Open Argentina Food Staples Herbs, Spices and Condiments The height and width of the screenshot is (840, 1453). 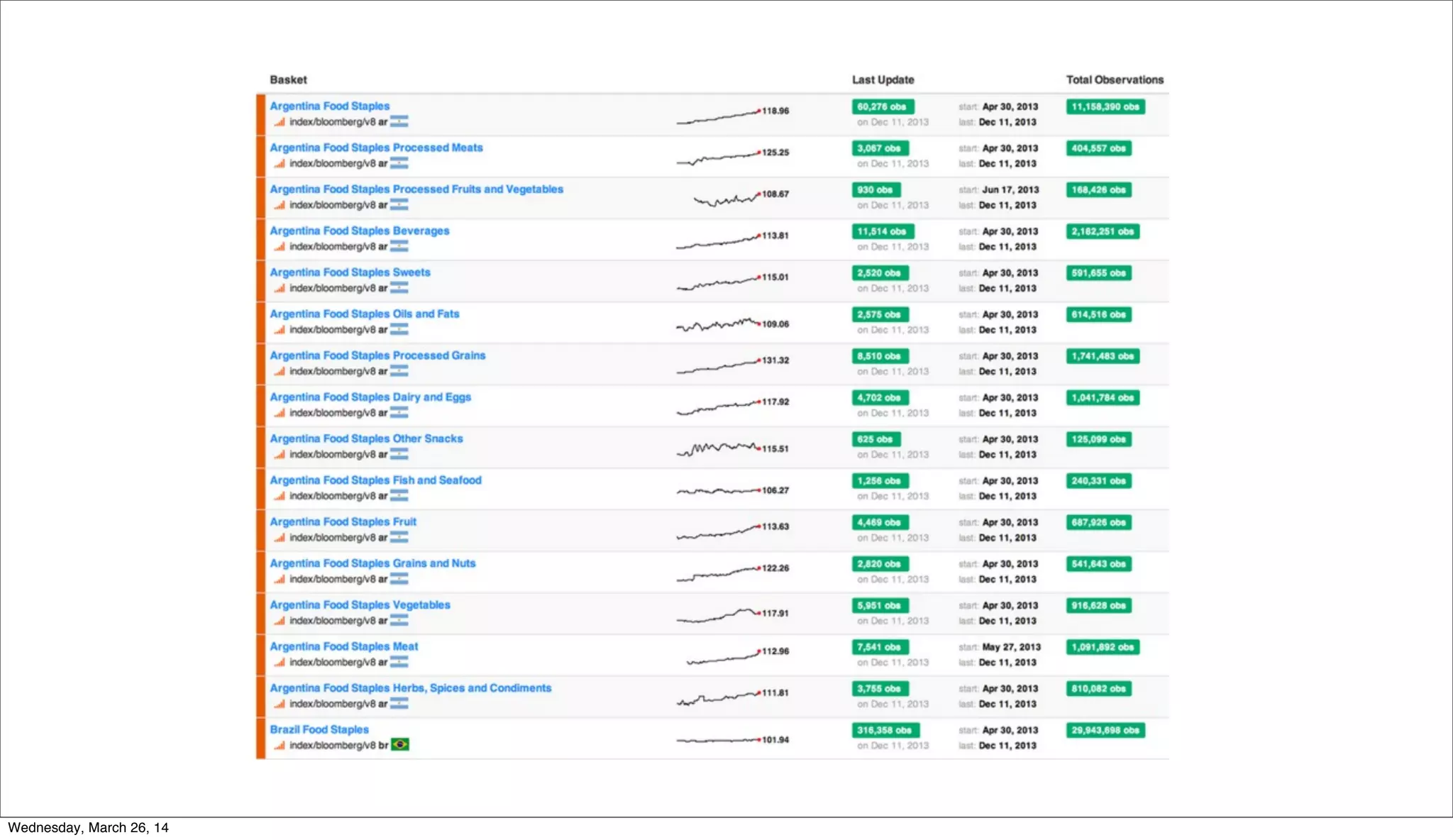click(410, 687)
